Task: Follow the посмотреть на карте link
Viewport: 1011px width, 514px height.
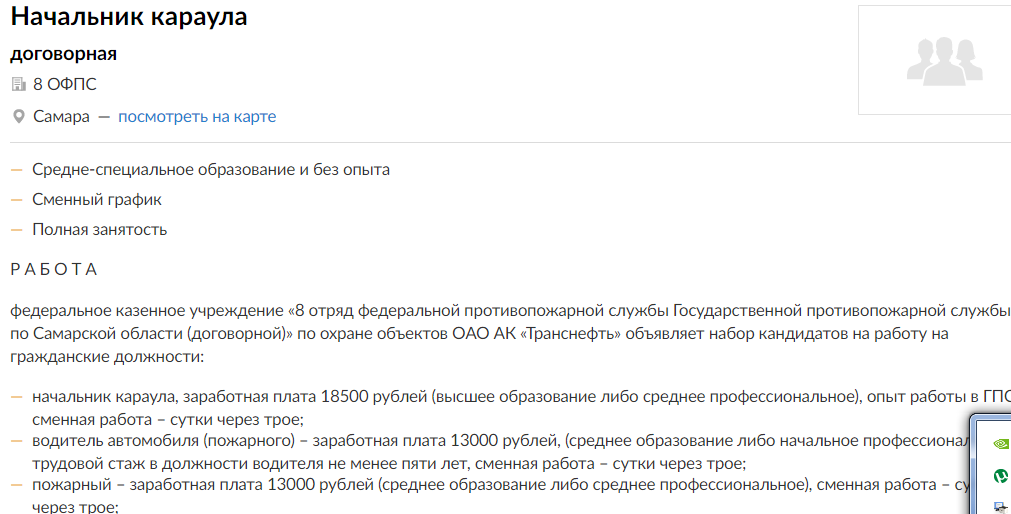Action: coord(197,117)
